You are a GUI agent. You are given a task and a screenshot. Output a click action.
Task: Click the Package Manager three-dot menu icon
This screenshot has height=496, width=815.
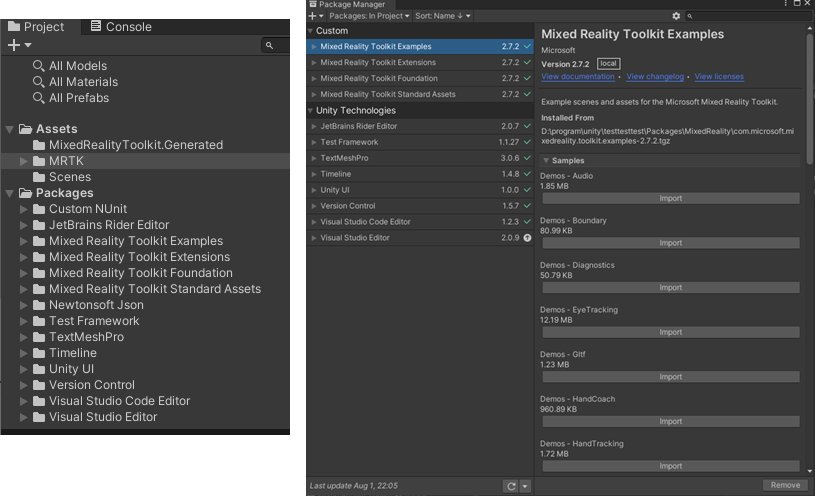click(x=785, y=4)
